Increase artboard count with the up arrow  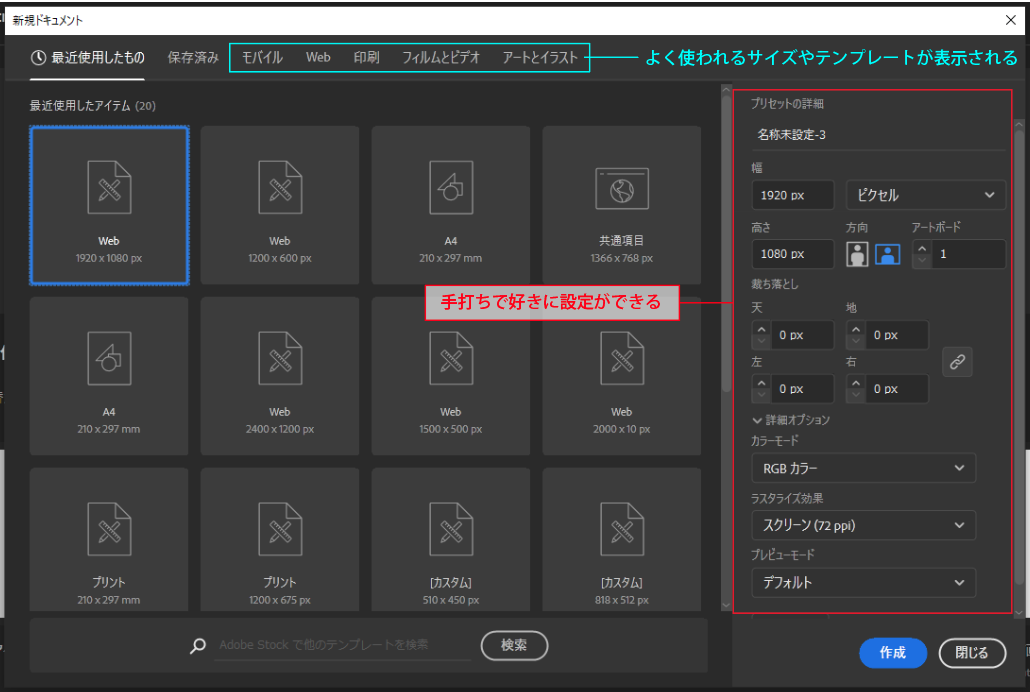(921, 248)
